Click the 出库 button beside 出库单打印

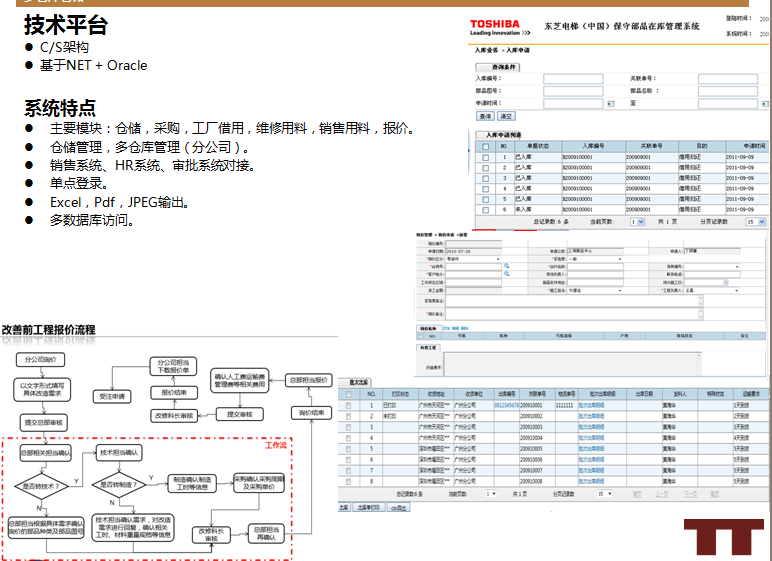[344, 508]
